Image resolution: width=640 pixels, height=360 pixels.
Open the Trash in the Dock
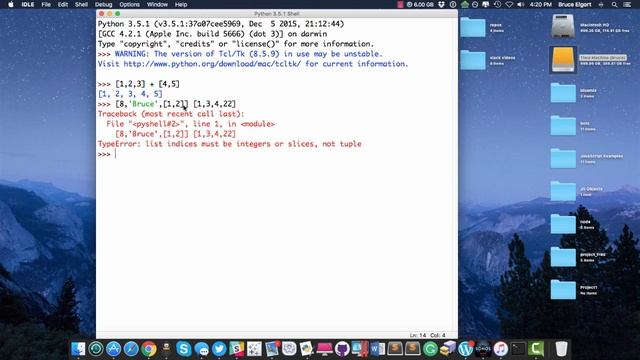coord(561,349)
